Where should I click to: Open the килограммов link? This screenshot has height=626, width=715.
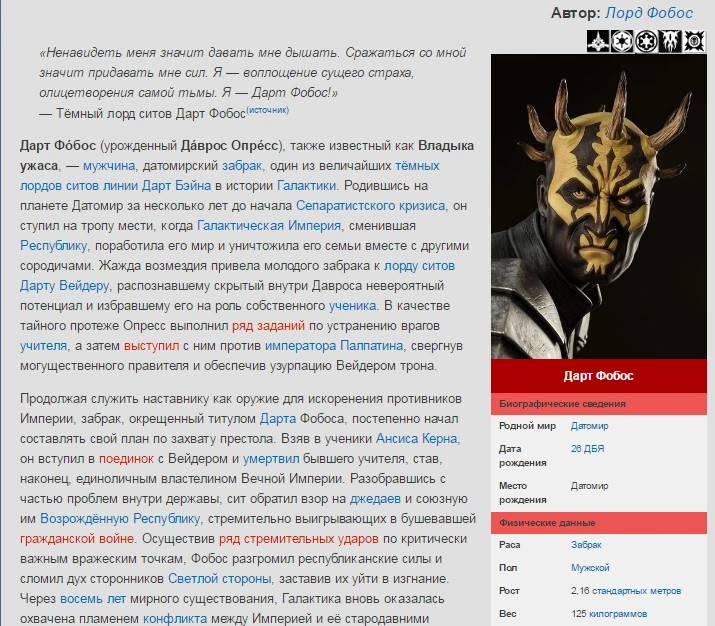tap(618, 614)
